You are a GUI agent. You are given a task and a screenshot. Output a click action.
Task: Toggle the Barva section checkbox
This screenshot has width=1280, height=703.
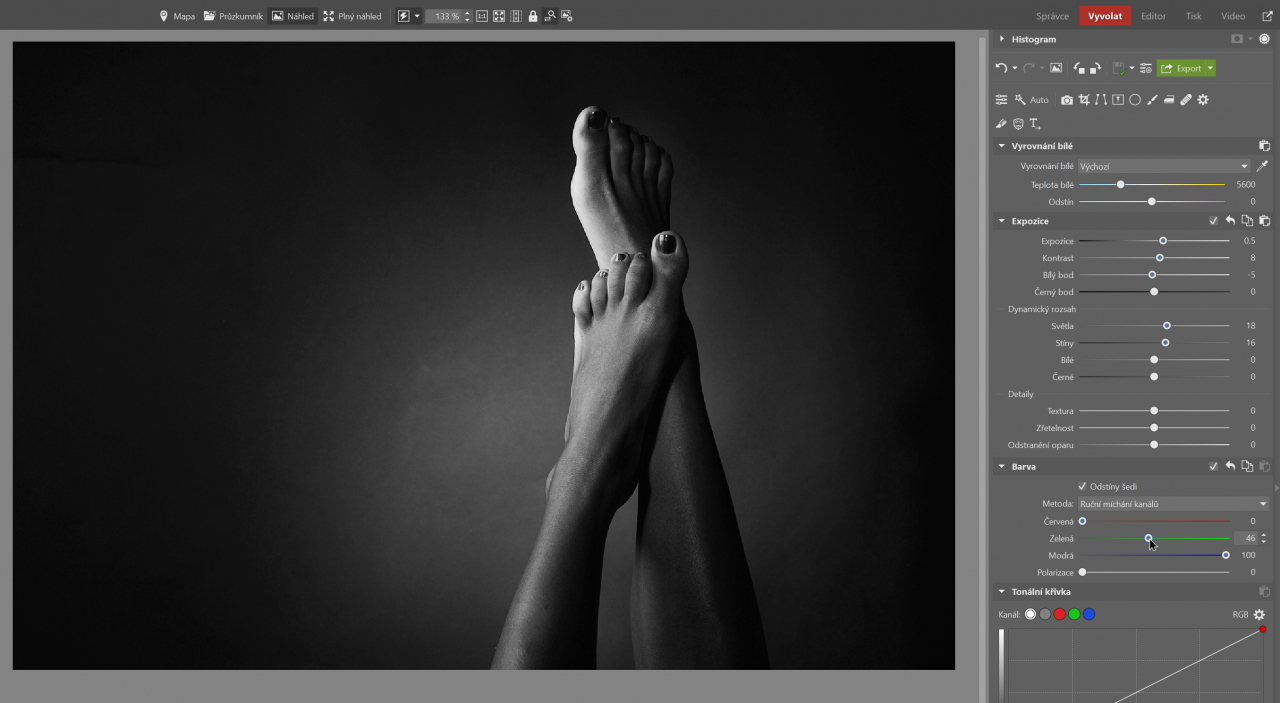tap(1213, 467)
